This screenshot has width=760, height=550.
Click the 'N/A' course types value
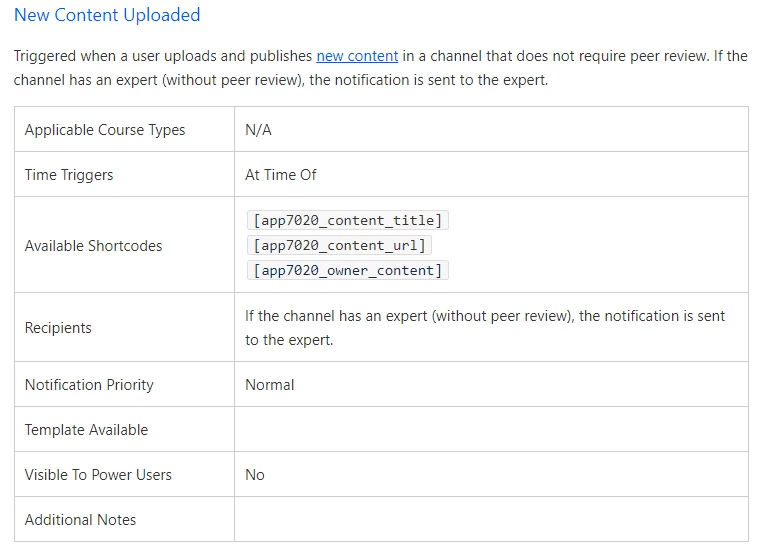pos(258,130)
